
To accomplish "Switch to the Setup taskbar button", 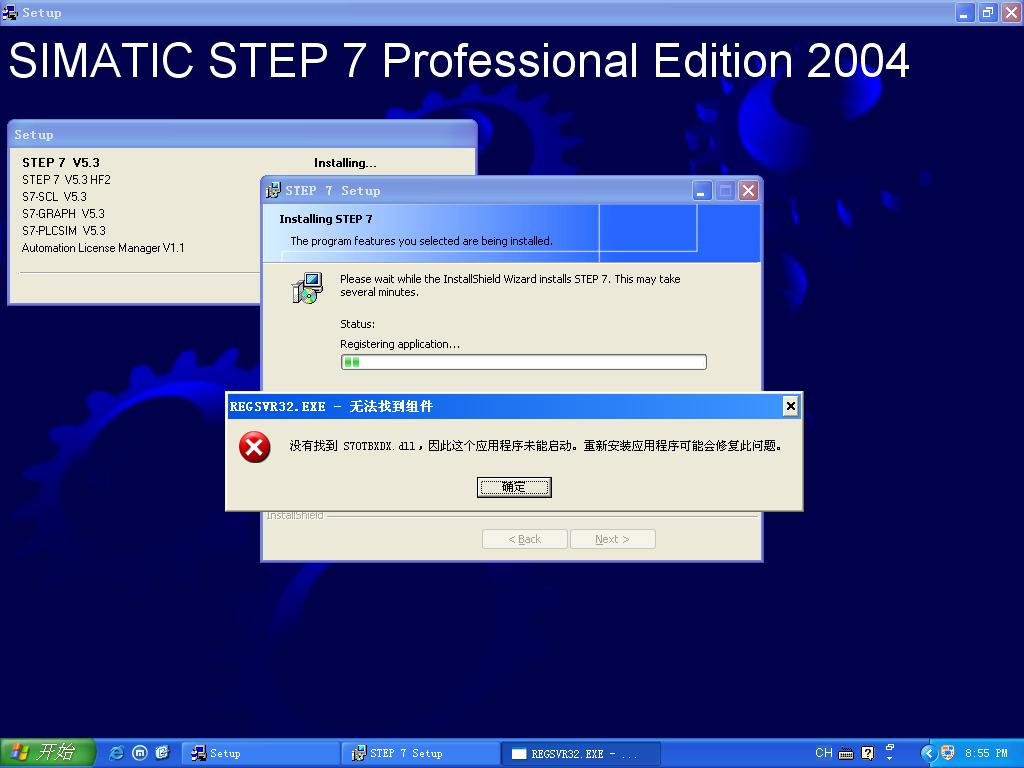I will click(261, 753).
